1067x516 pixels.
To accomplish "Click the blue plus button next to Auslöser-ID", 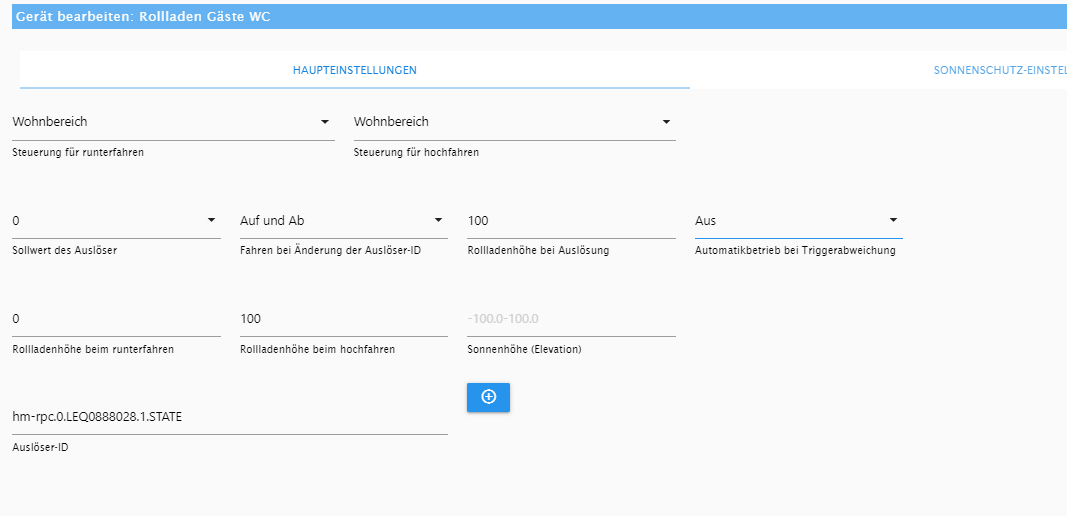I will click(488, 397).
